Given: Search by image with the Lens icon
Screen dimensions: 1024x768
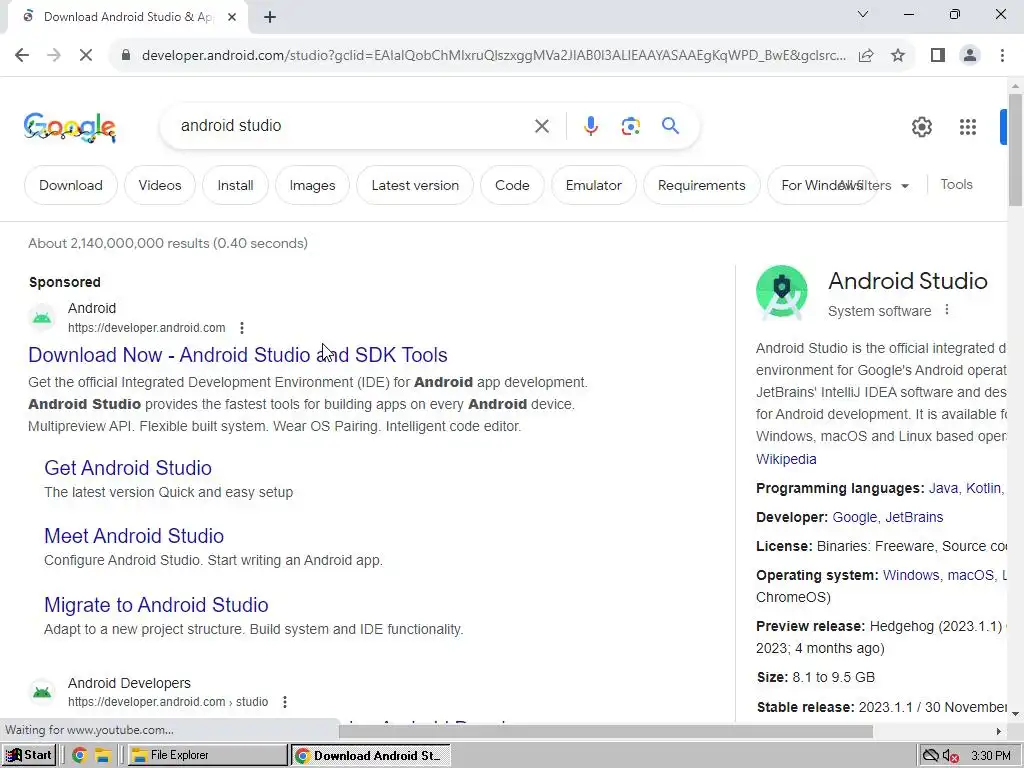Looking at the screenshot, I should (x=630, y=126).
